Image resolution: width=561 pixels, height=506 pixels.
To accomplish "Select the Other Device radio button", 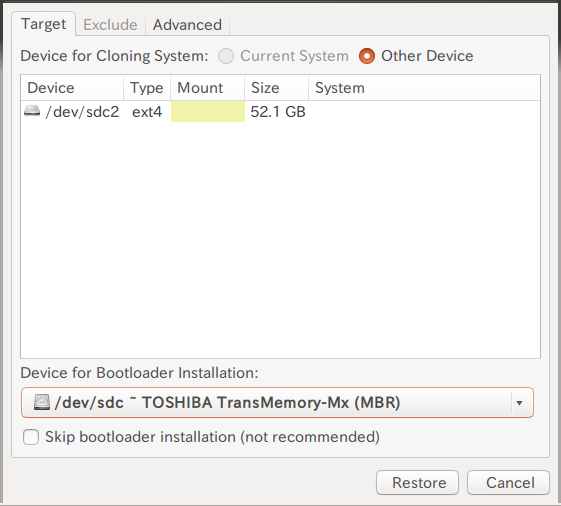I will point(367,56).
